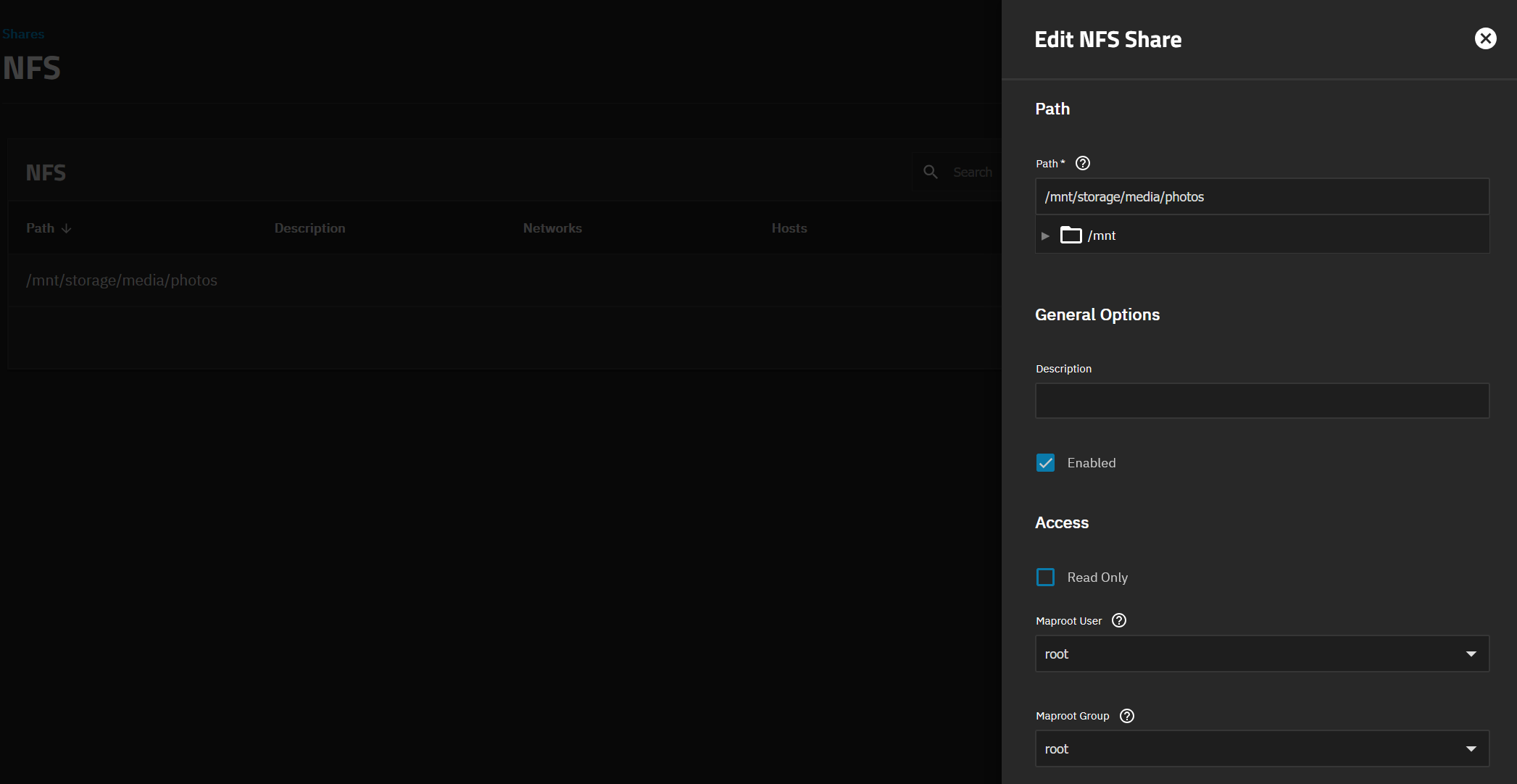1517x784 pixels.
Task: Open Maproot Group help tooltip icon
Action: point(1126,716)
